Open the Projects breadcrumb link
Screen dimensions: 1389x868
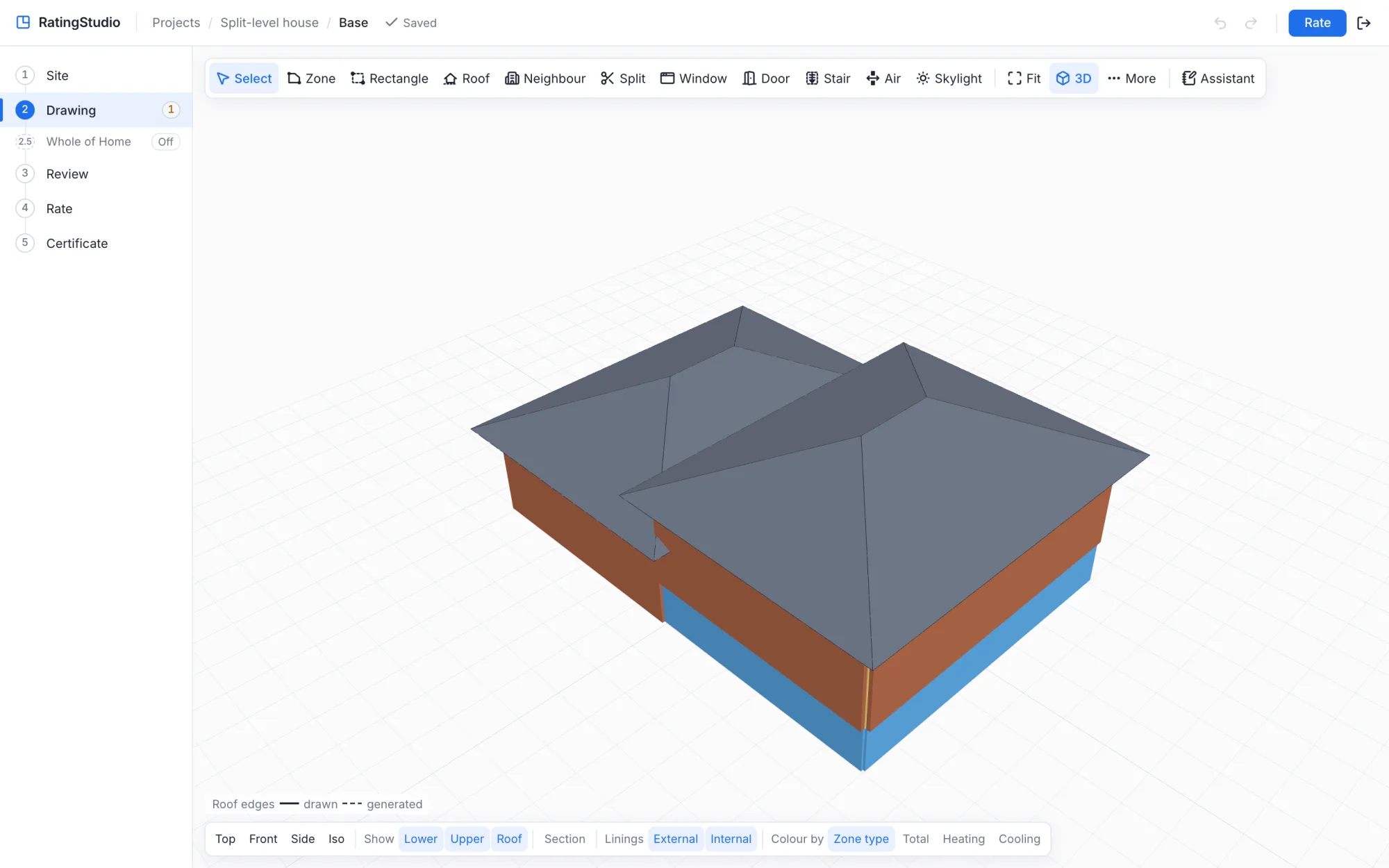pyautogui.click(x=176, y=23)
